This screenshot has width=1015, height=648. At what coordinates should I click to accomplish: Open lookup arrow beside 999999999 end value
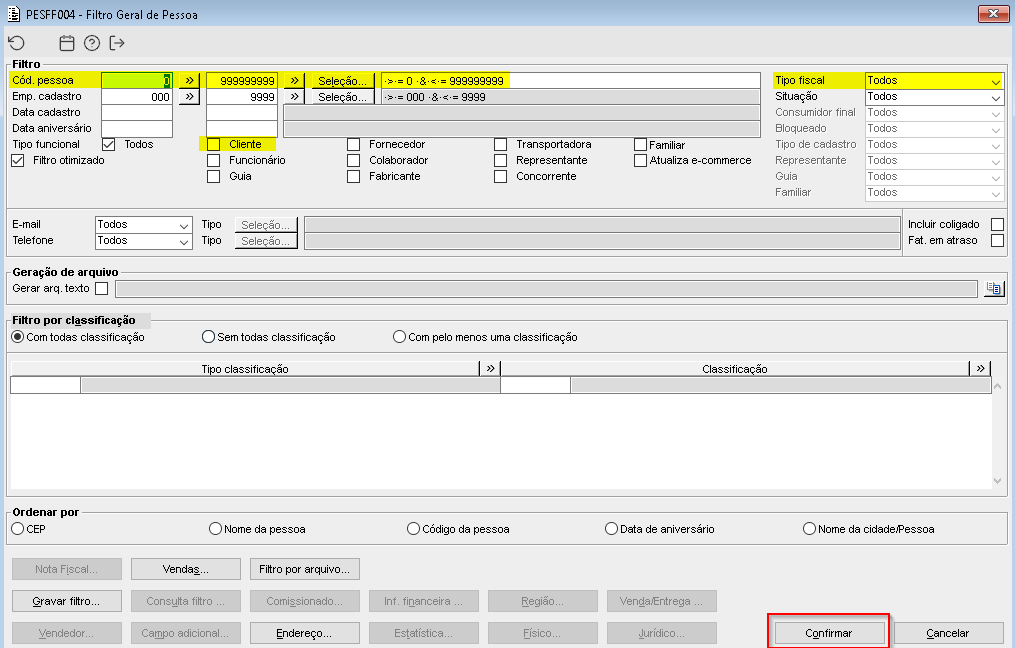point(294,80)
